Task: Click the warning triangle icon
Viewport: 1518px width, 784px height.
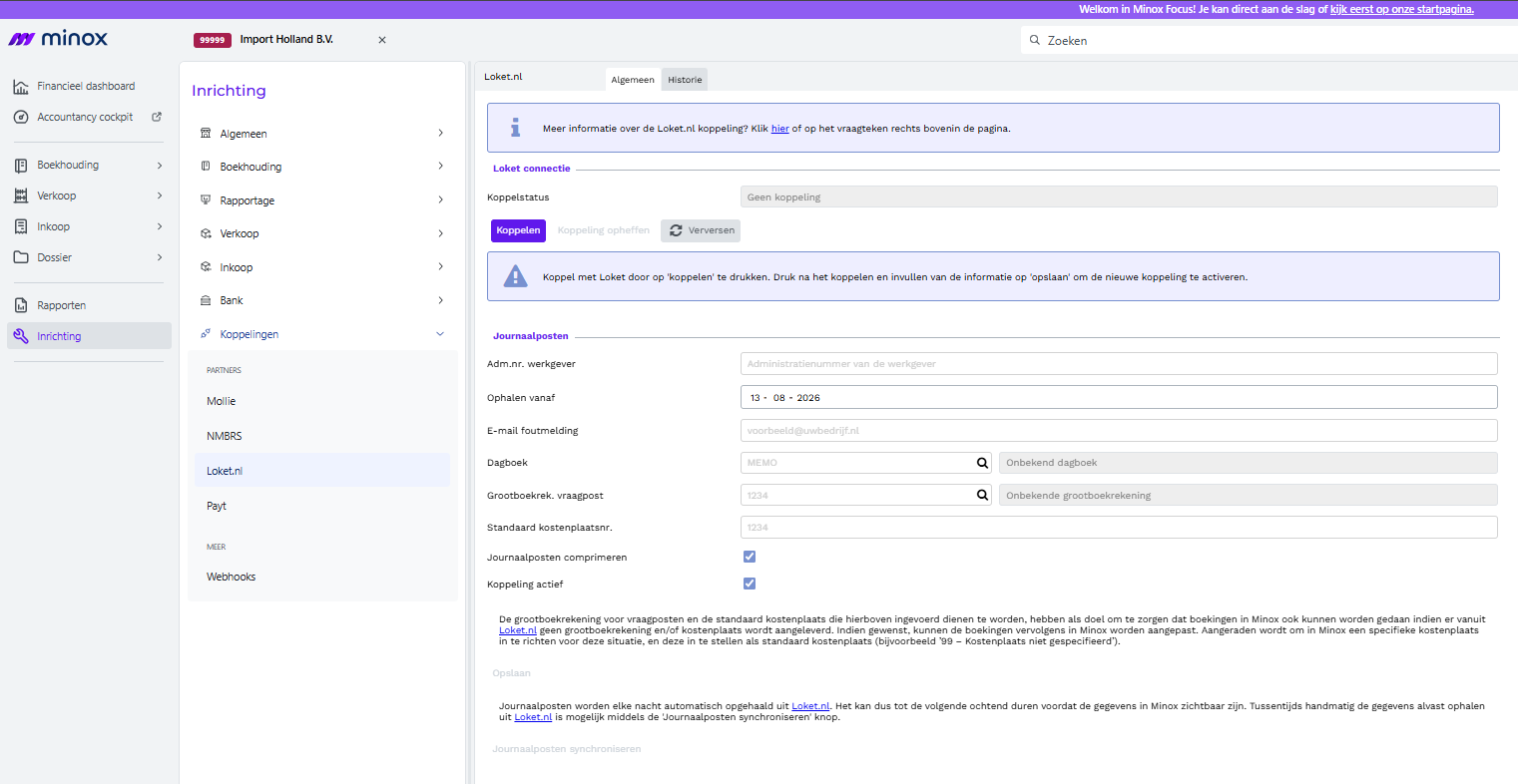Action: 515,276
